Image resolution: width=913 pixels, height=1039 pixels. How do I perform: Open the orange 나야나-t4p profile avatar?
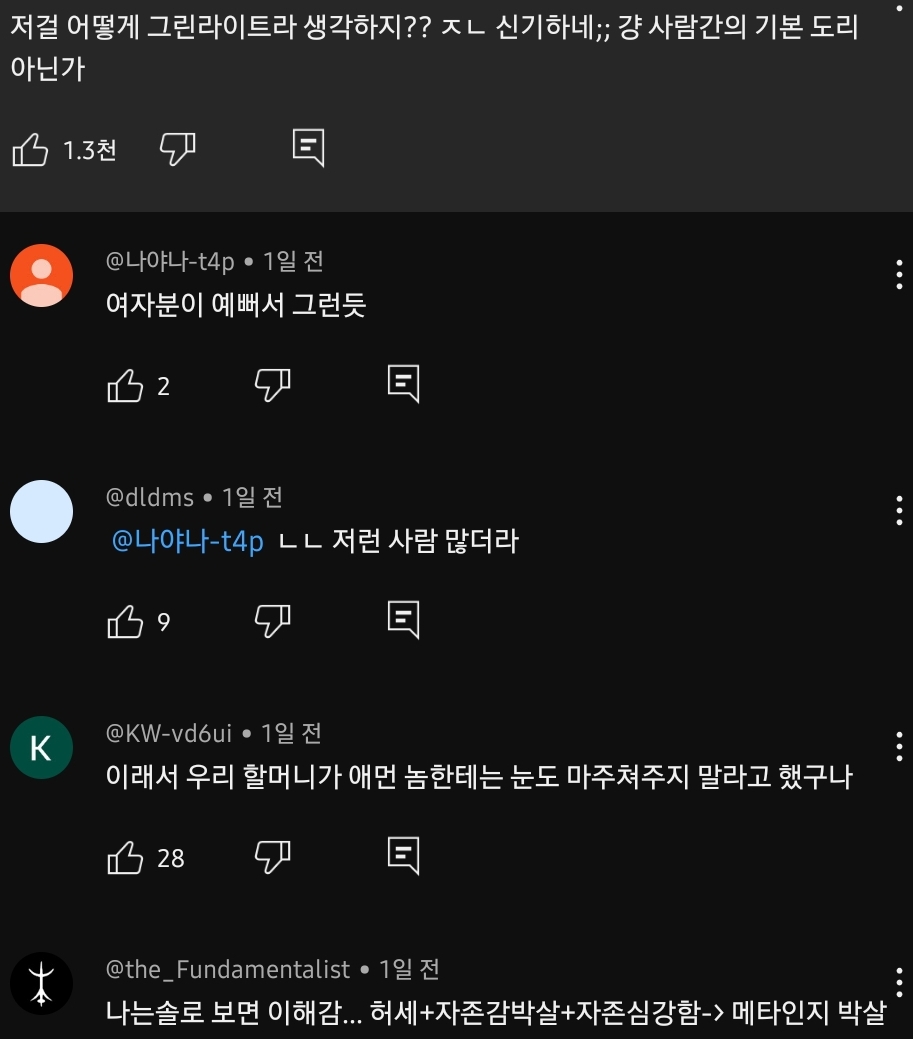click(x=41, y=275)
